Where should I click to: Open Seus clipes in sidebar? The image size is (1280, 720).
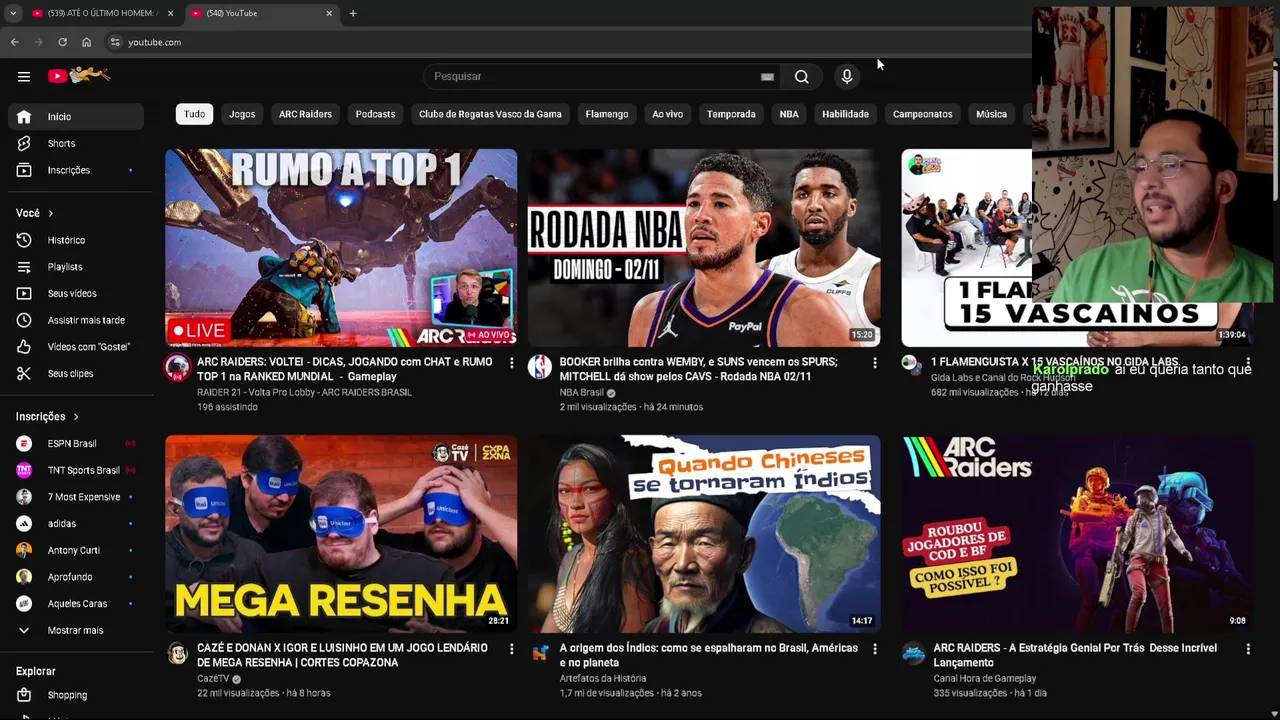pyautogui.click(x=76, y=374)
